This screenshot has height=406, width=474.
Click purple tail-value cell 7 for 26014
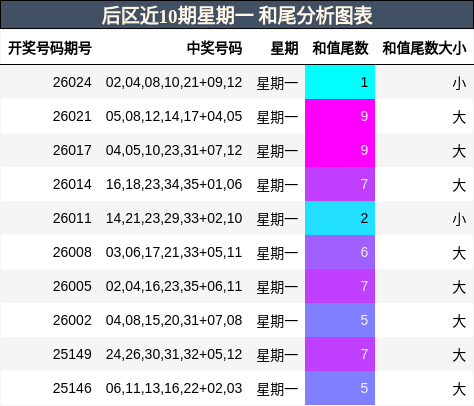(x=340, y=184)
